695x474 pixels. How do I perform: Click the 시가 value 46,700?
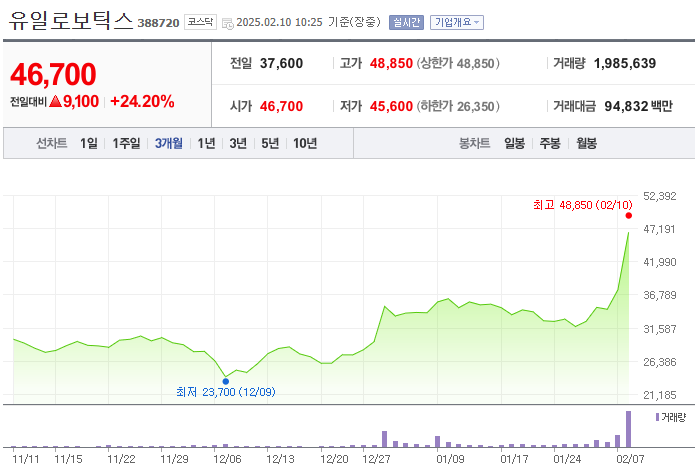(281, 106)
